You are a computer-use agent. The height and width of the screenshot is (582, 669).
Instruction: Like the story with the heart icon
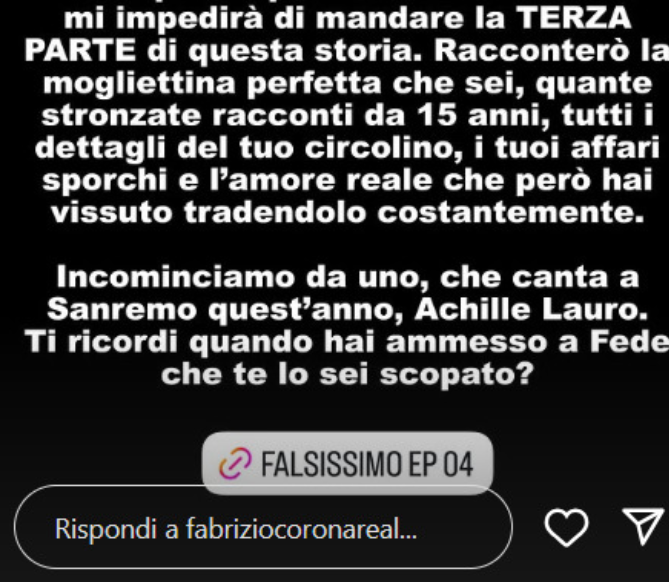point(566,527)
